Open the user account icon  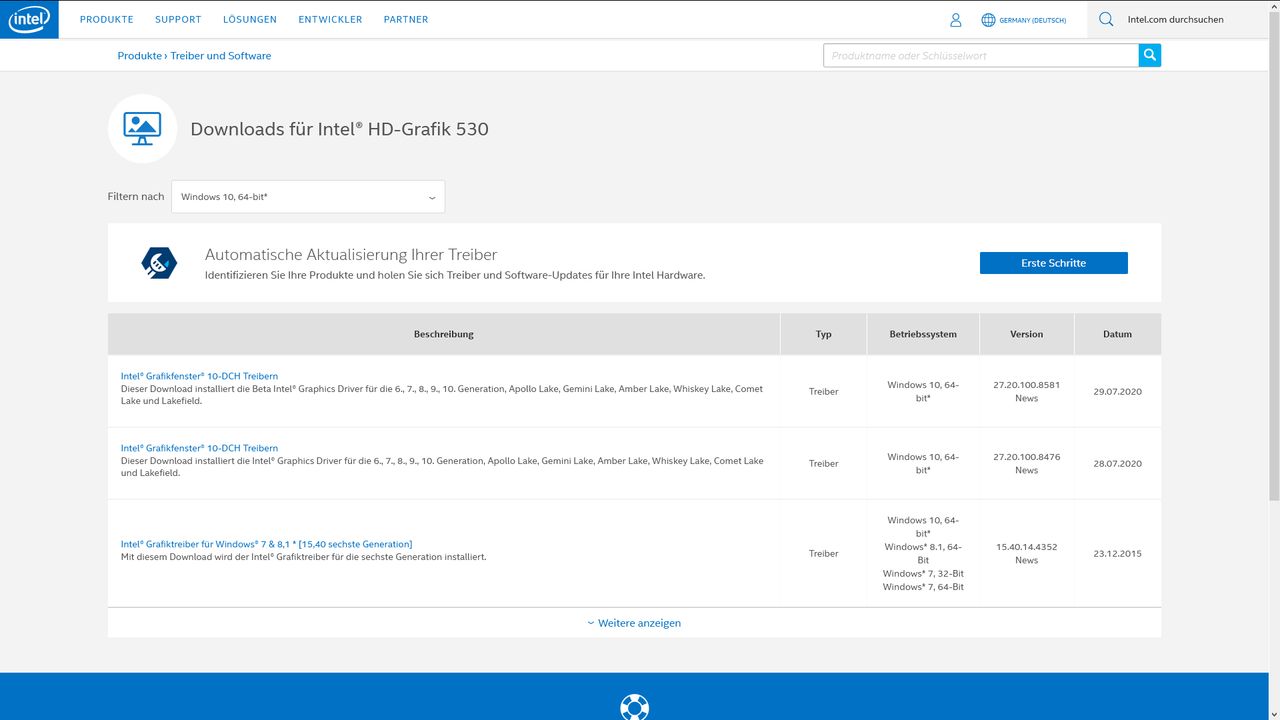[956, 20]
